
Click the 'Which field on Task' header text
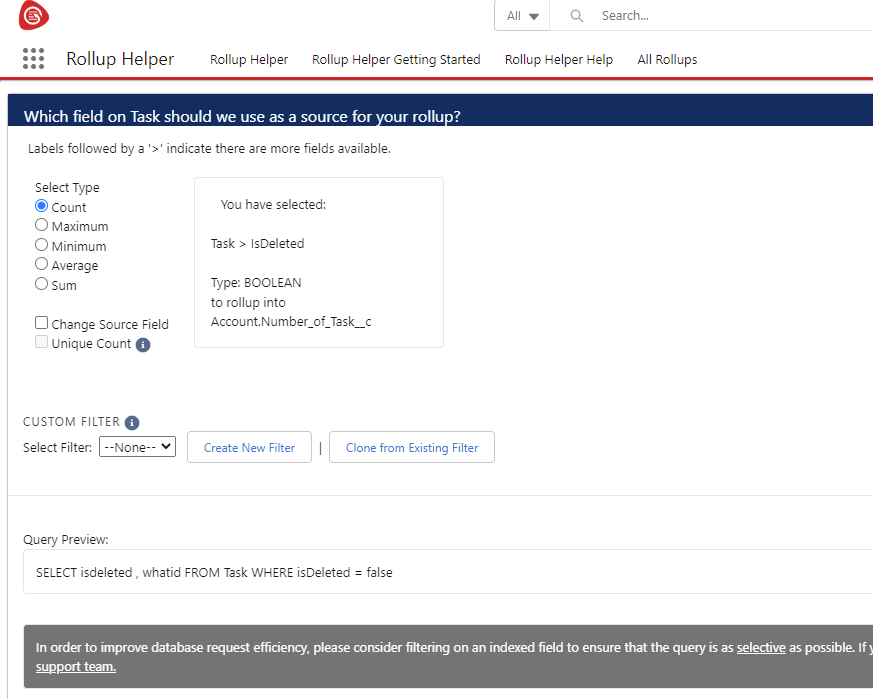pyautogui.click(x=242, y=116)
